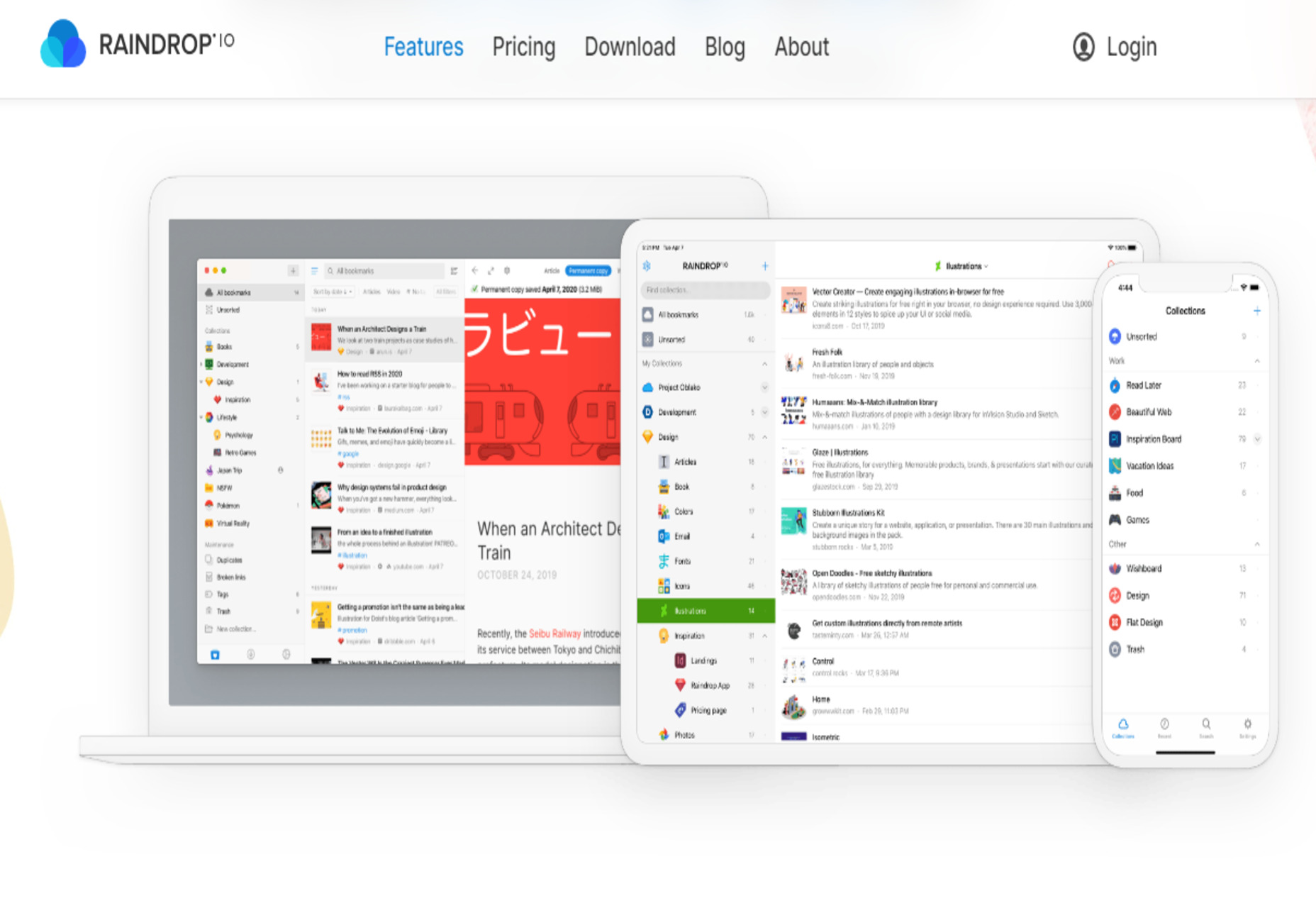Screen dimensions: 1316x908
Task: Open the Sort by date dropdown
Action: [x=332, y=292]
